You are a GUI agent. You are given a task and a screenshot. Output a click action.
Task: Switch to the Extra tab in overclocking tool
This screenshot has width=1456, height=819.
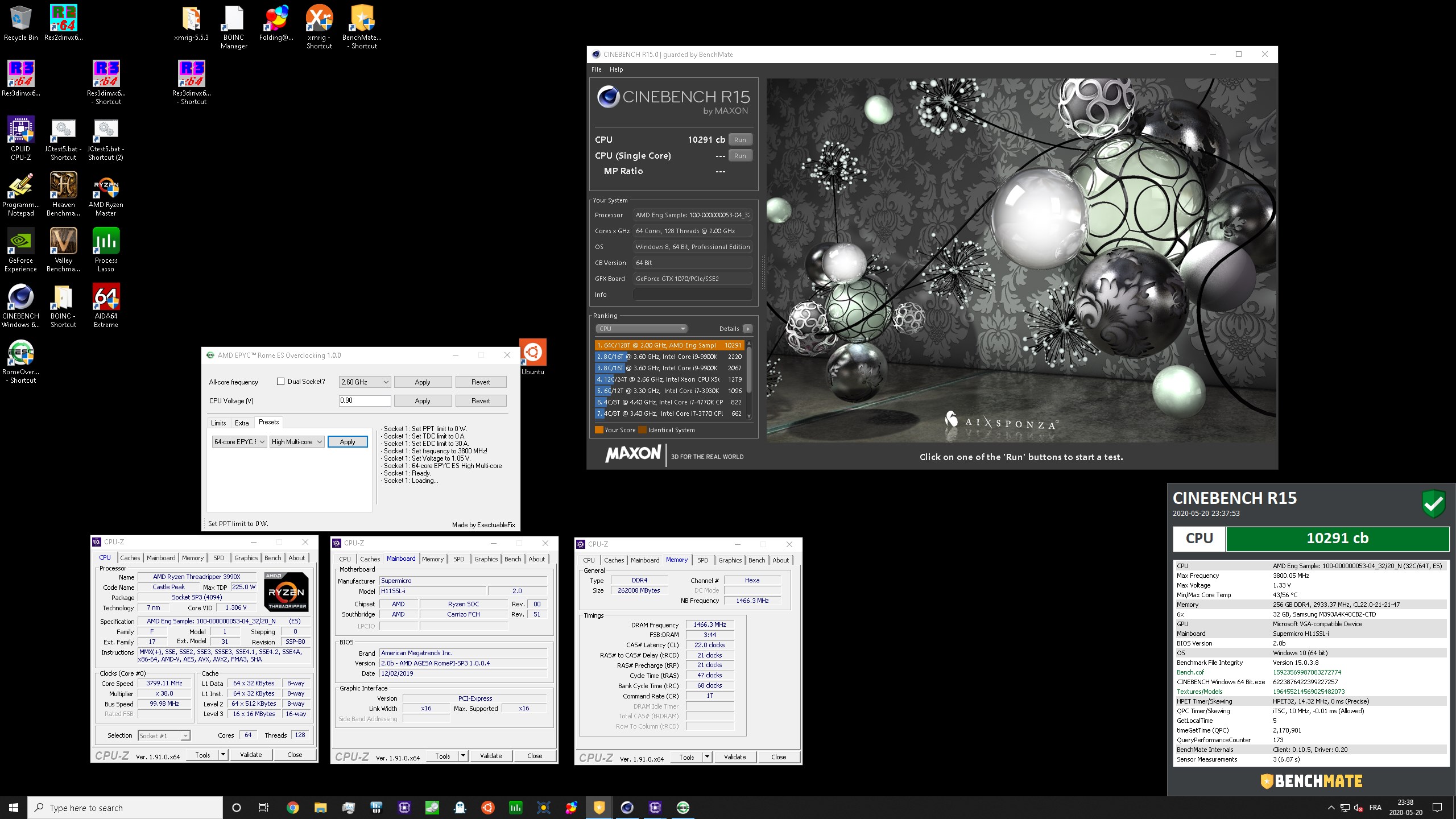click(242, 423)
